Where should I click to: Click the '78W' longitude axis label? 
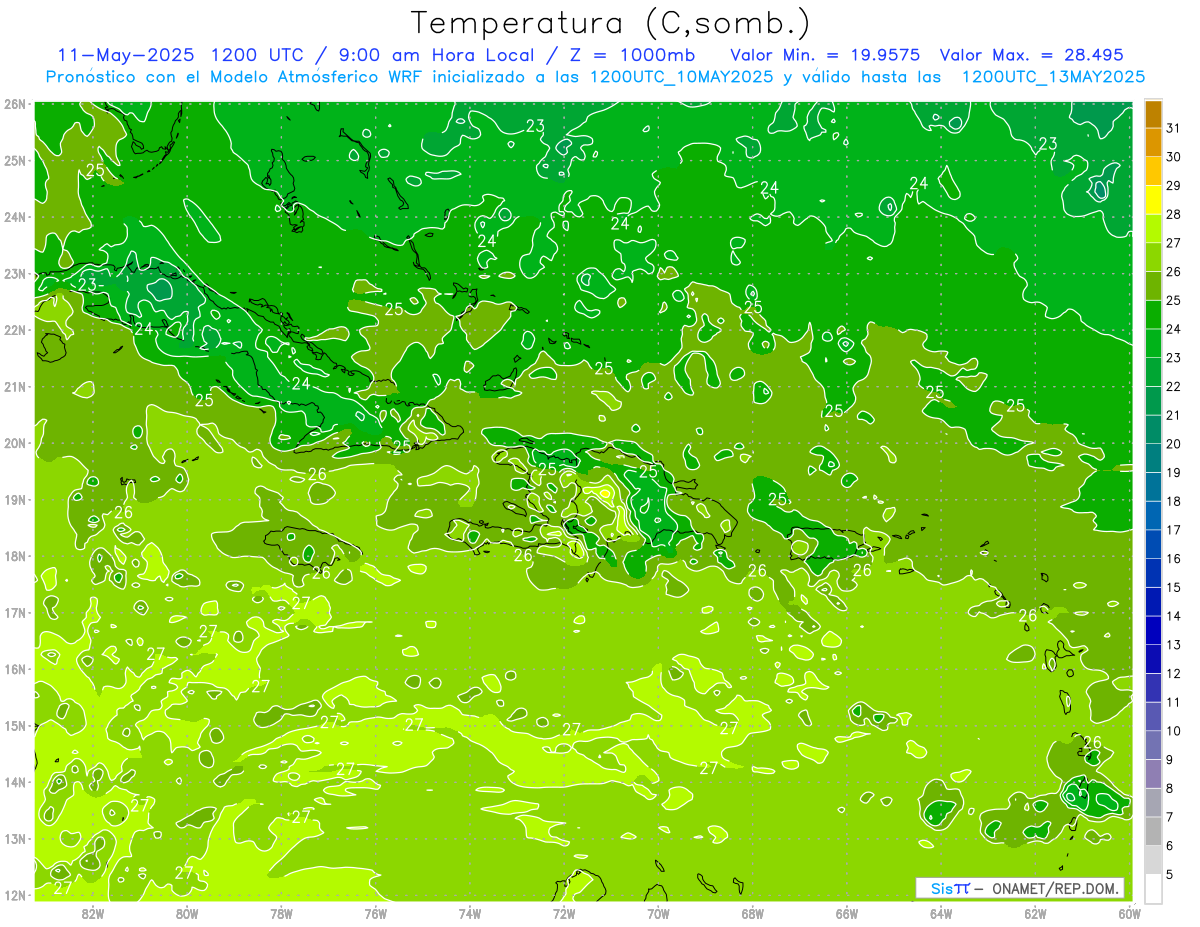click(x=281, y=913)
